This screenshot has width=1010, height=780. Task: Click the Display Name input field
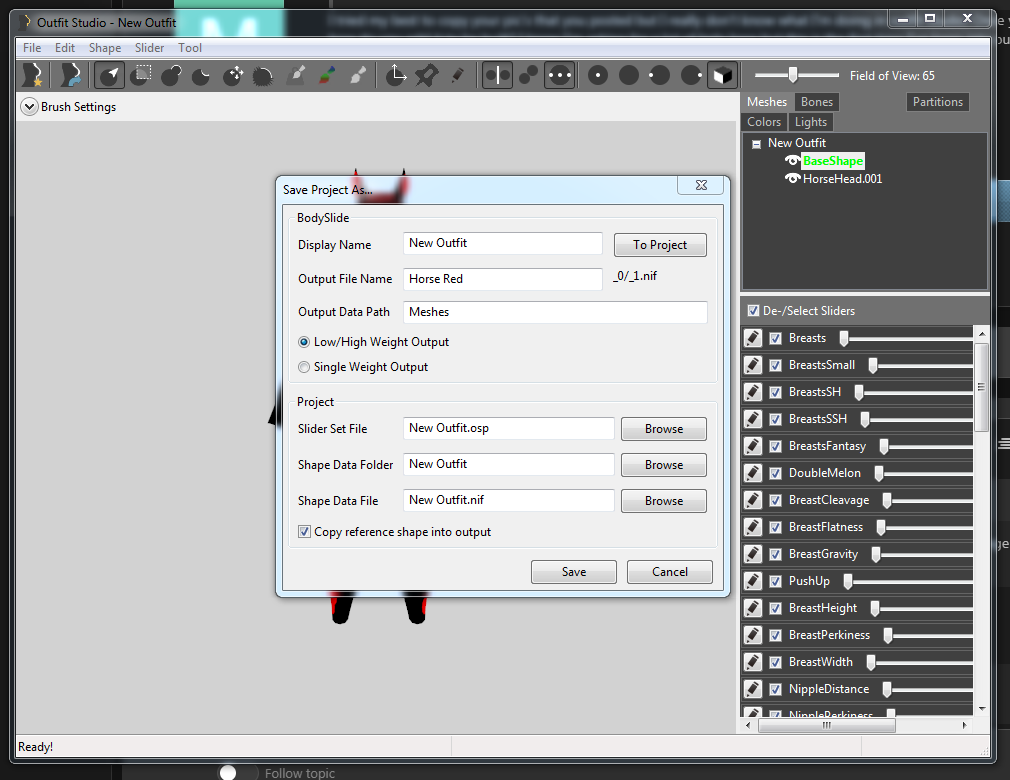tap(502, 243)
